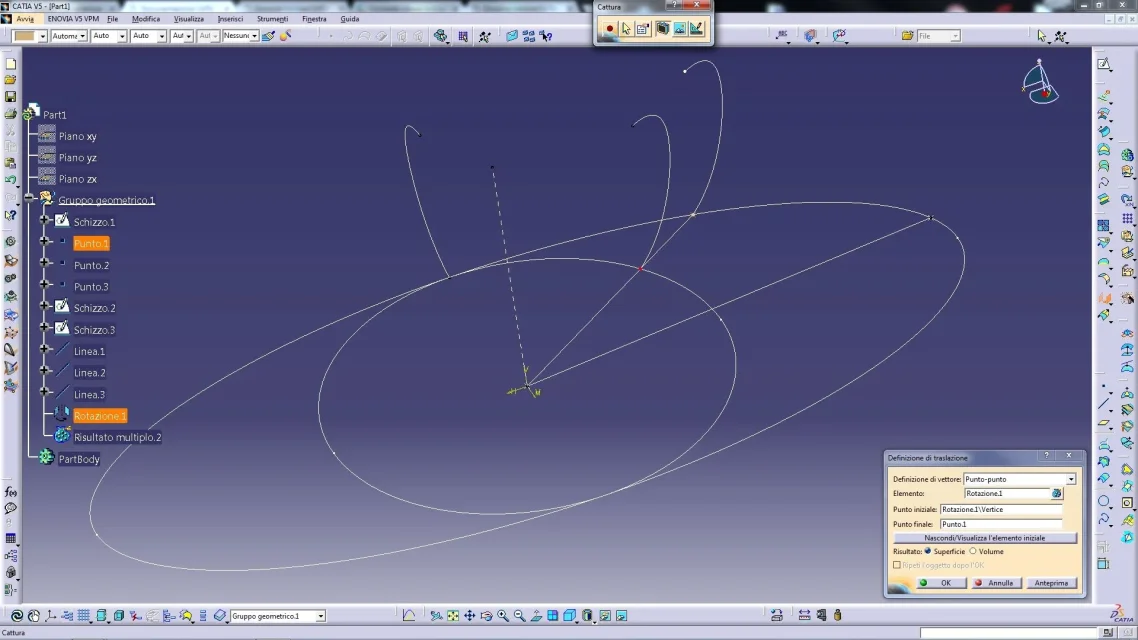Click the Anteprima button

(1051, 583)
